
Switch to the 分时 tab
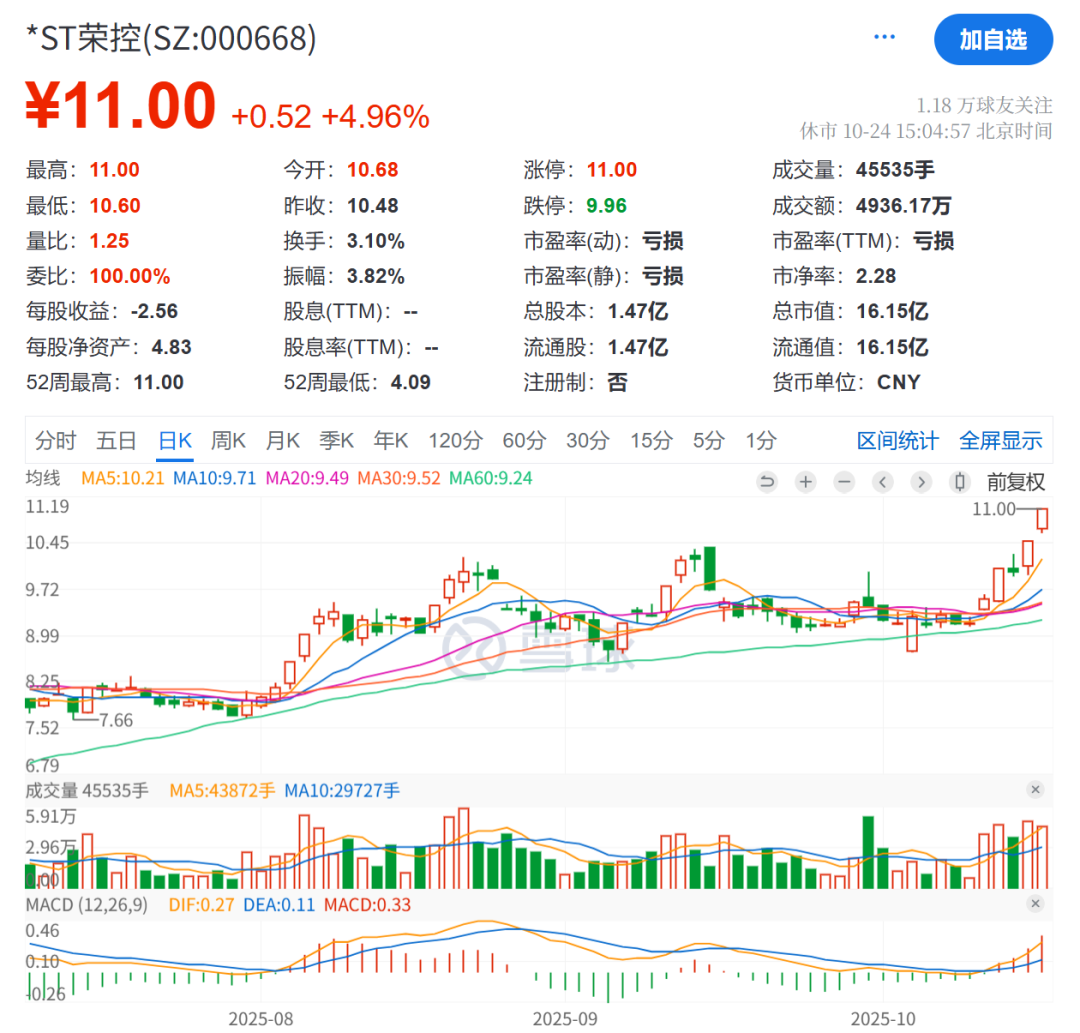pyautogui.click(x=55, y=440)
